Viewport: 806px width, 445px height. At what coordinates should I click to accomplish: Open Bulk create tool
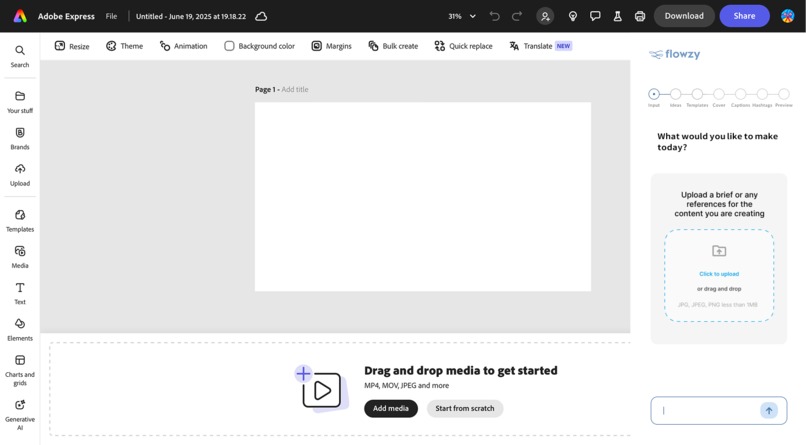393,46
